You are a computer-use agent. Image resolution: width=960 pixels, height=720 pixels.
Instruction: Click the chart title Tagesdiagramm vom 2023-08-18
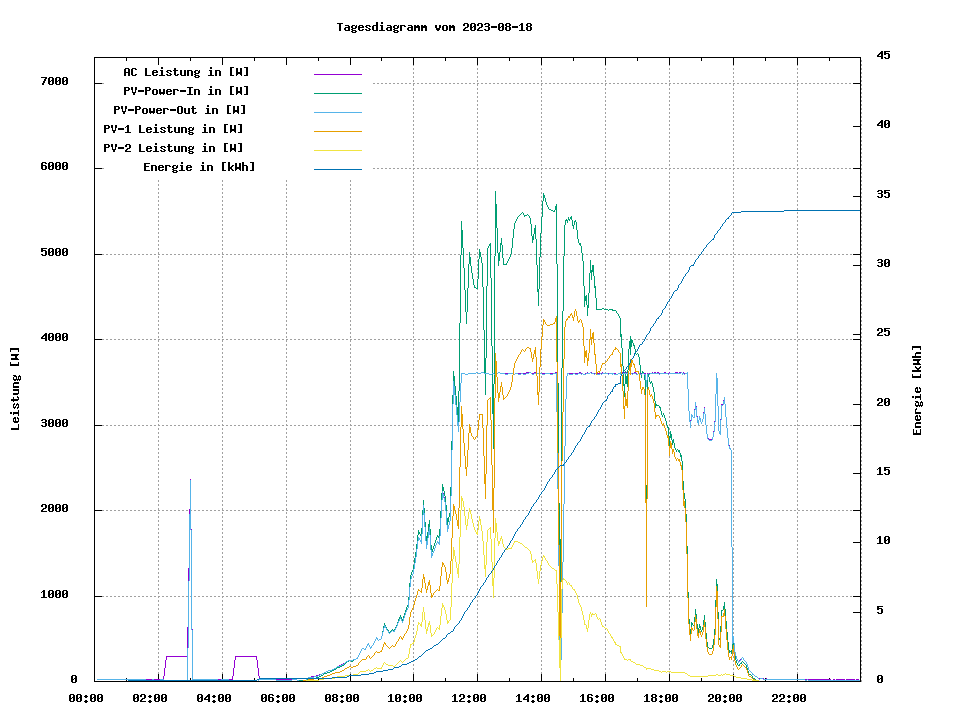[x=434, y=27]
